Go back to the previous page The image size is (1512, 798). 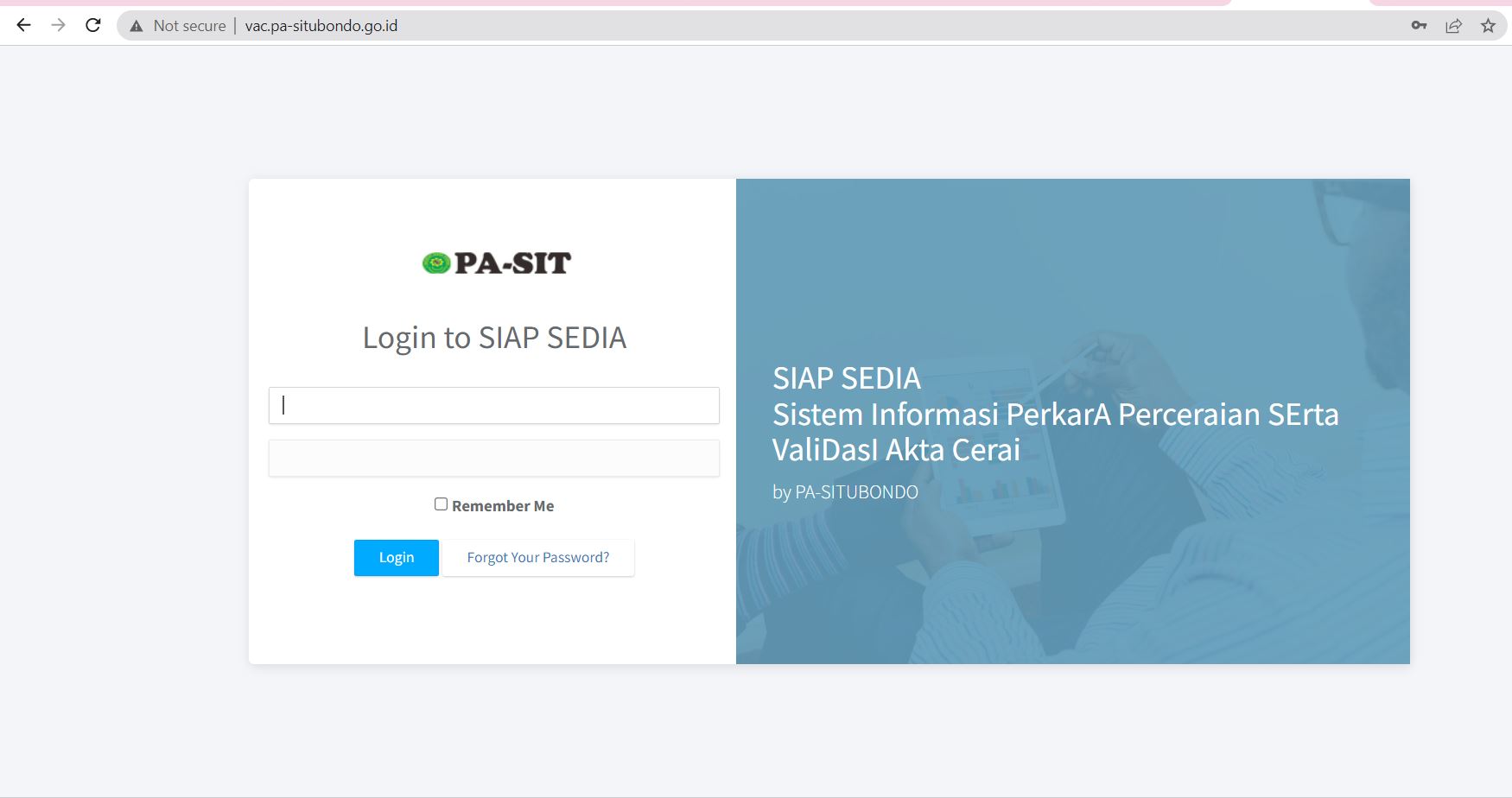click(23, 25)
